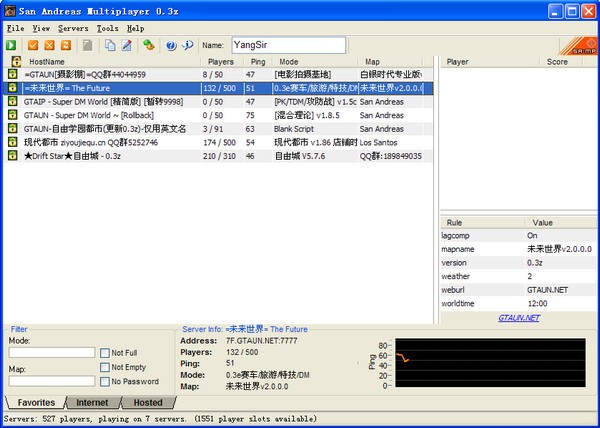This screenshot has width=600, height=428.
Task: Sort by Mode column header
Action: (x=315, y=62)
